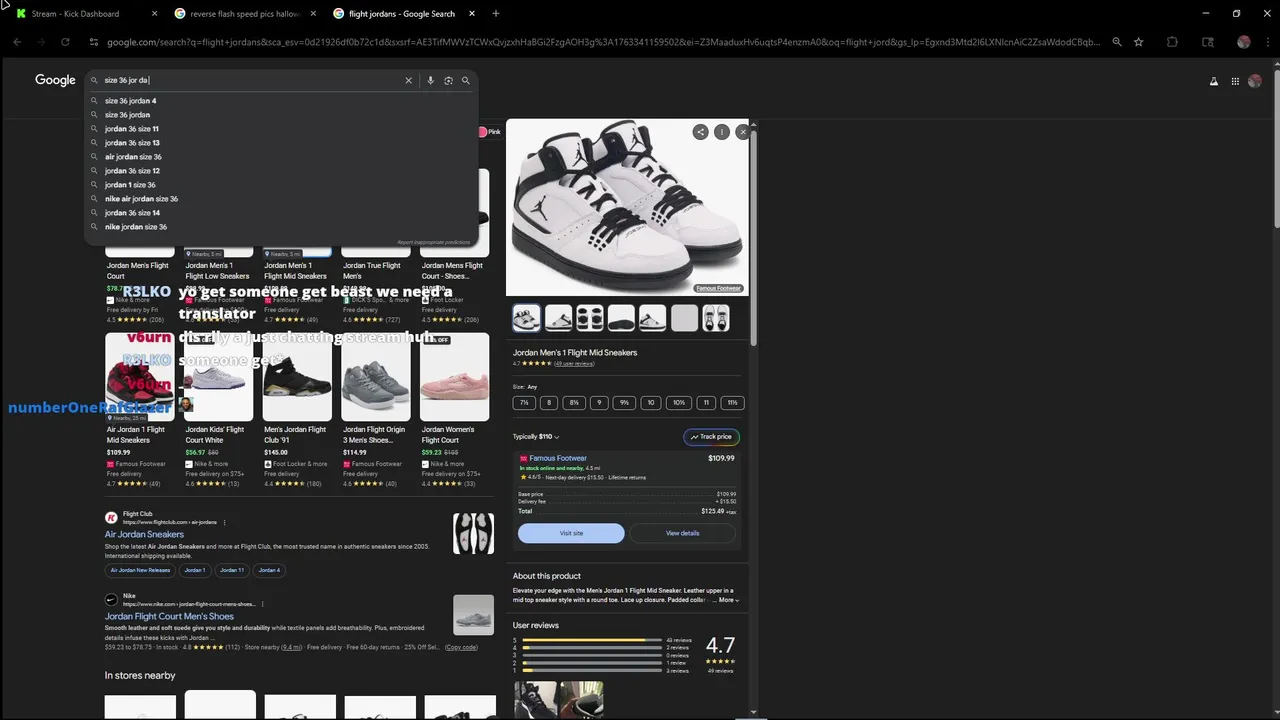Open Google account avatar on page
Viewport: 1280px width, 720px height.
pyautogui.click(x=1255, y=81)
